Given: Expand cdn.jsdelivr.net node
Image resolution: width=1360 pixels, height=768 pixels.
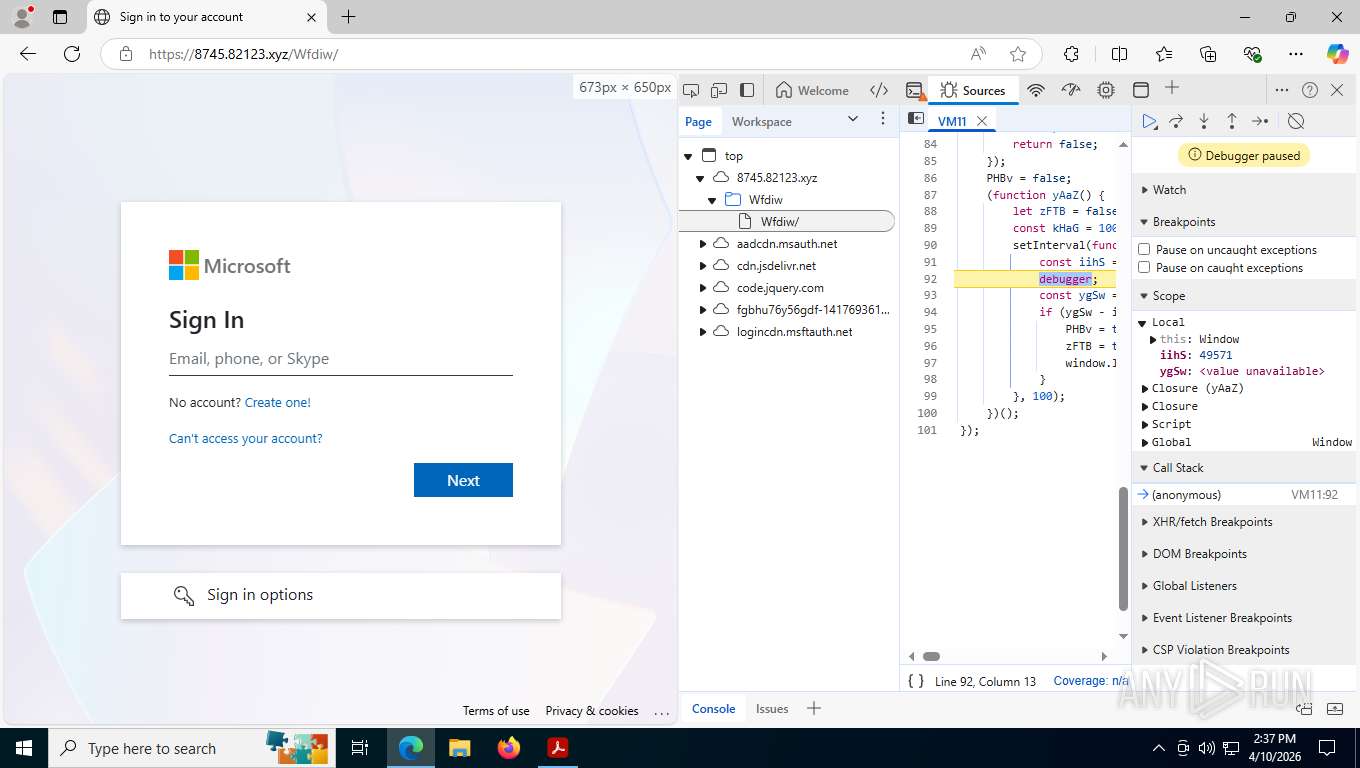Looking at the screenshot, I should (703, 266).
